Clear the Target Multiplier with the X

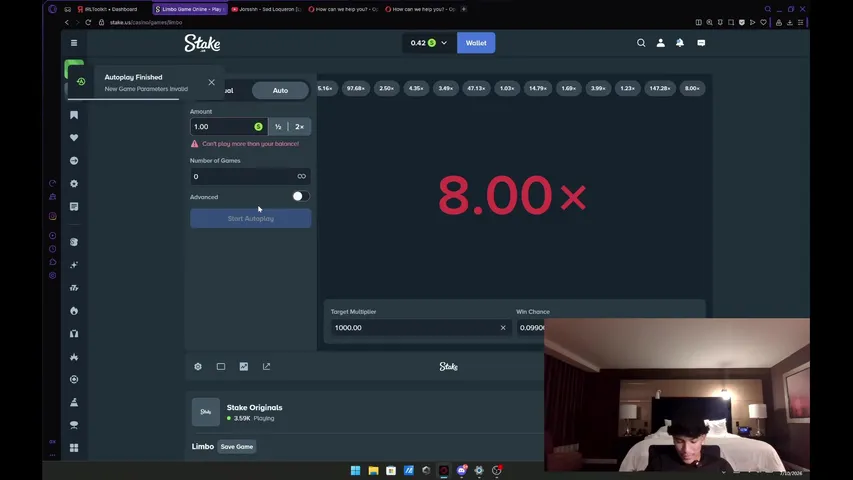tap(503, 328)
